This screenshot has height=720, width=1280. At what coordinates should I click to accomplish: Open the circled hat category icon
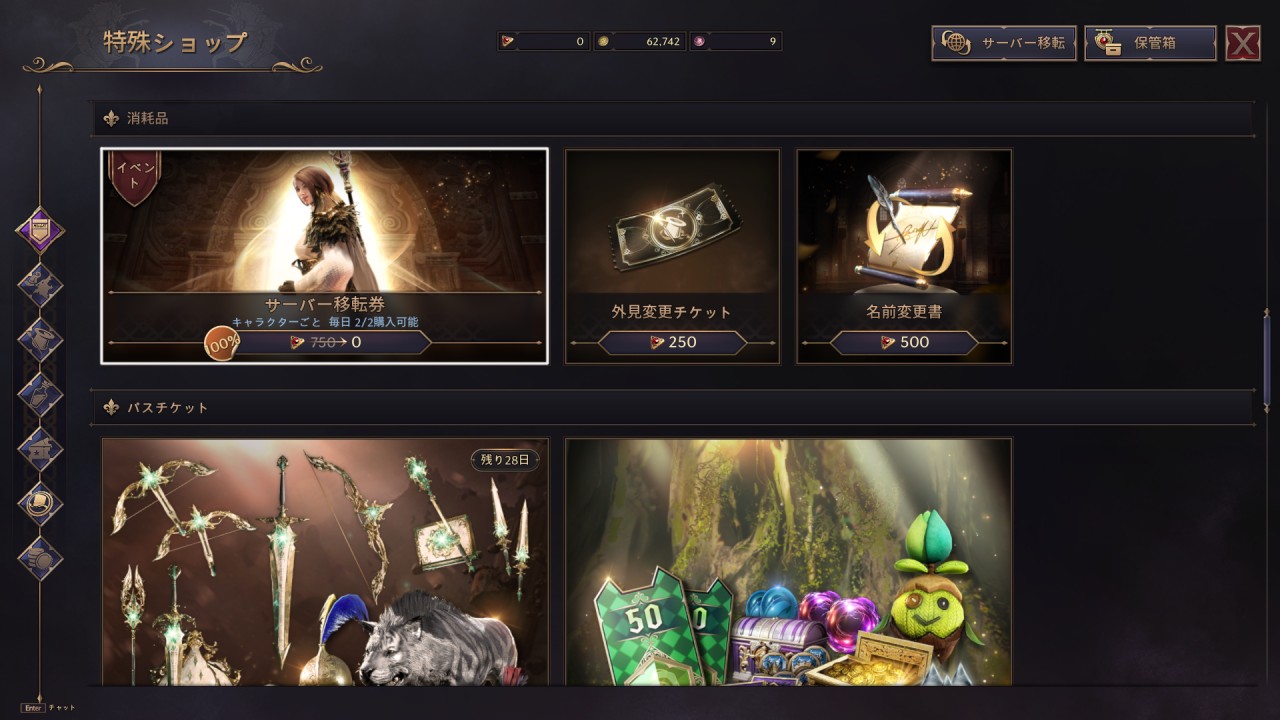pos(40,504)
